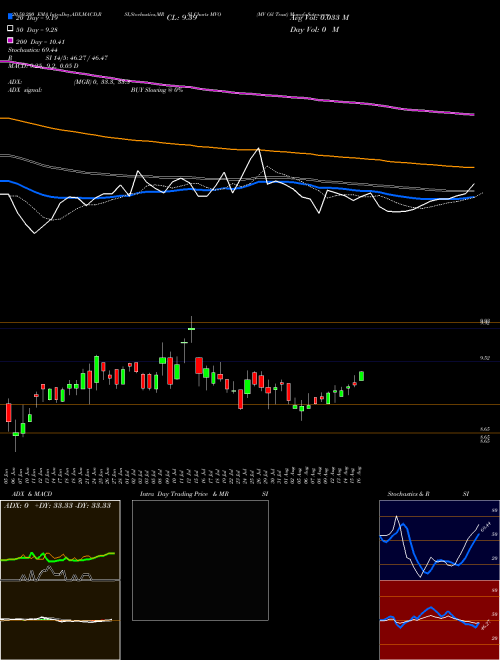The image size is (500, 660).
Task: Click the highest candlestick at the price peak
Action: tap(191, 329)
